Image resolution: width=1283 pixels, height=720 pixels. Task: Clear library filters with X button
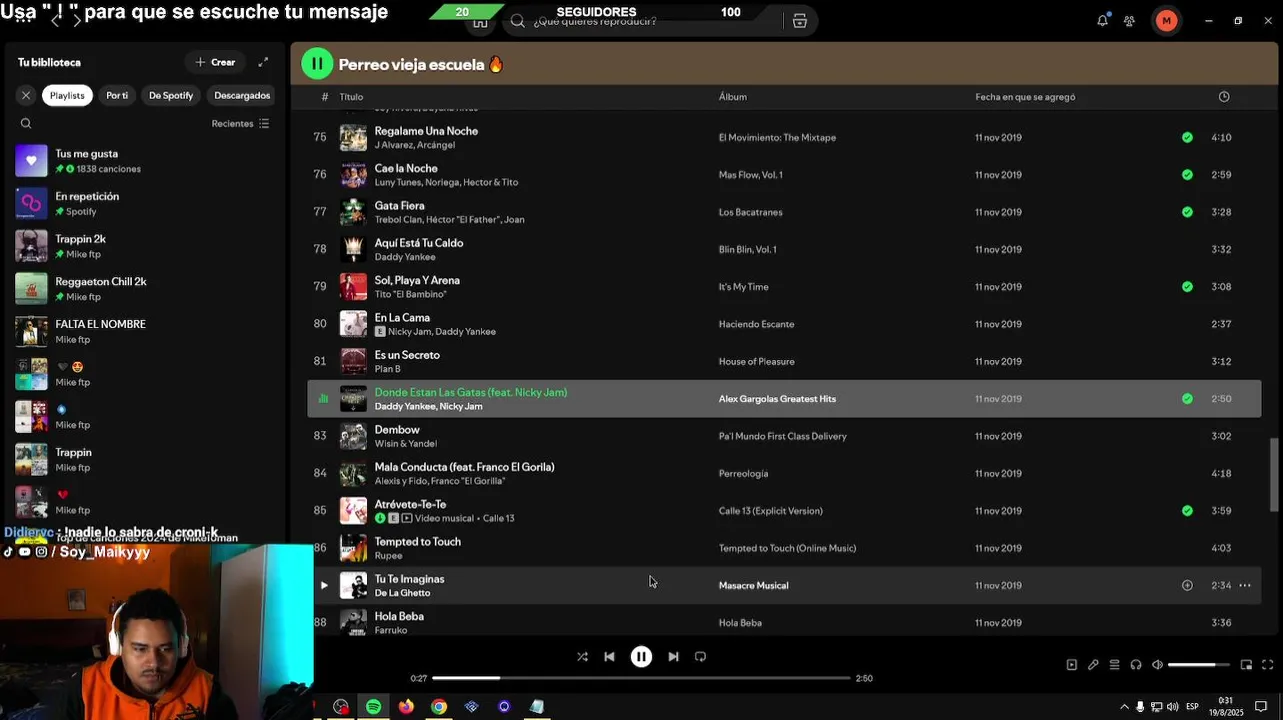(26, 95)
